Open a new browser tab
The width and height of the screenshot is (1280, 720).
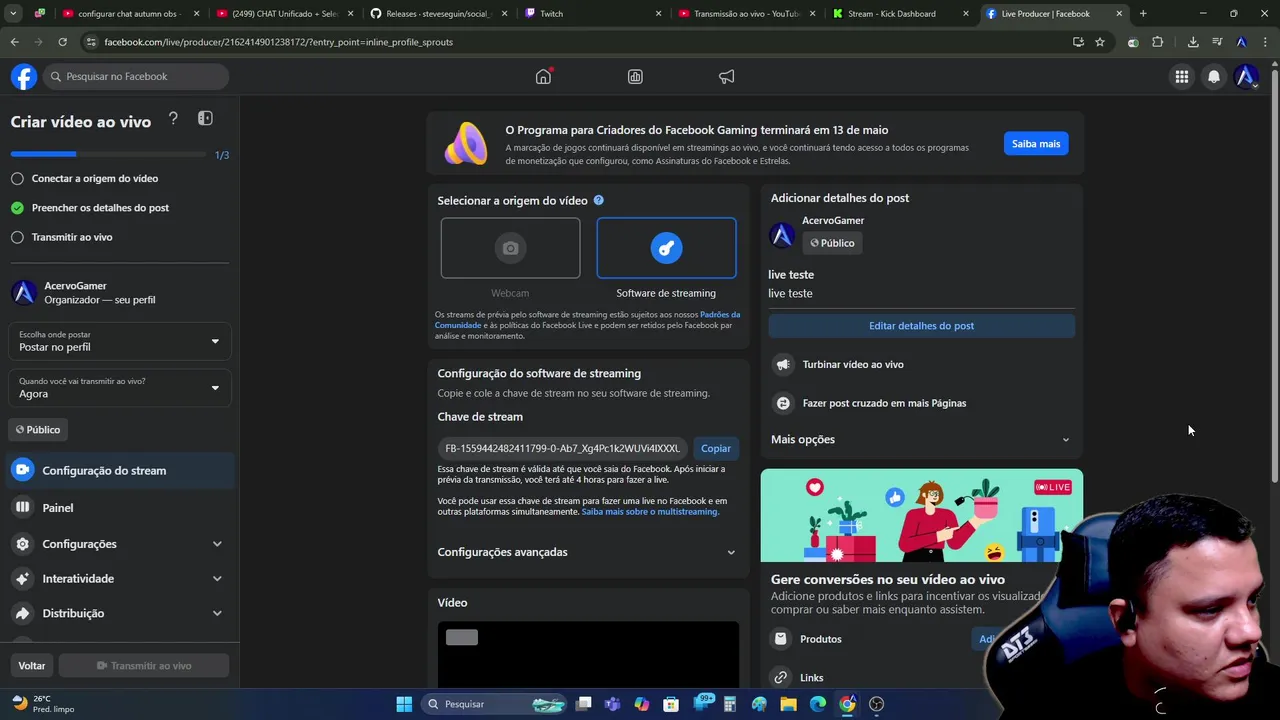click(x=1143, y=14)
